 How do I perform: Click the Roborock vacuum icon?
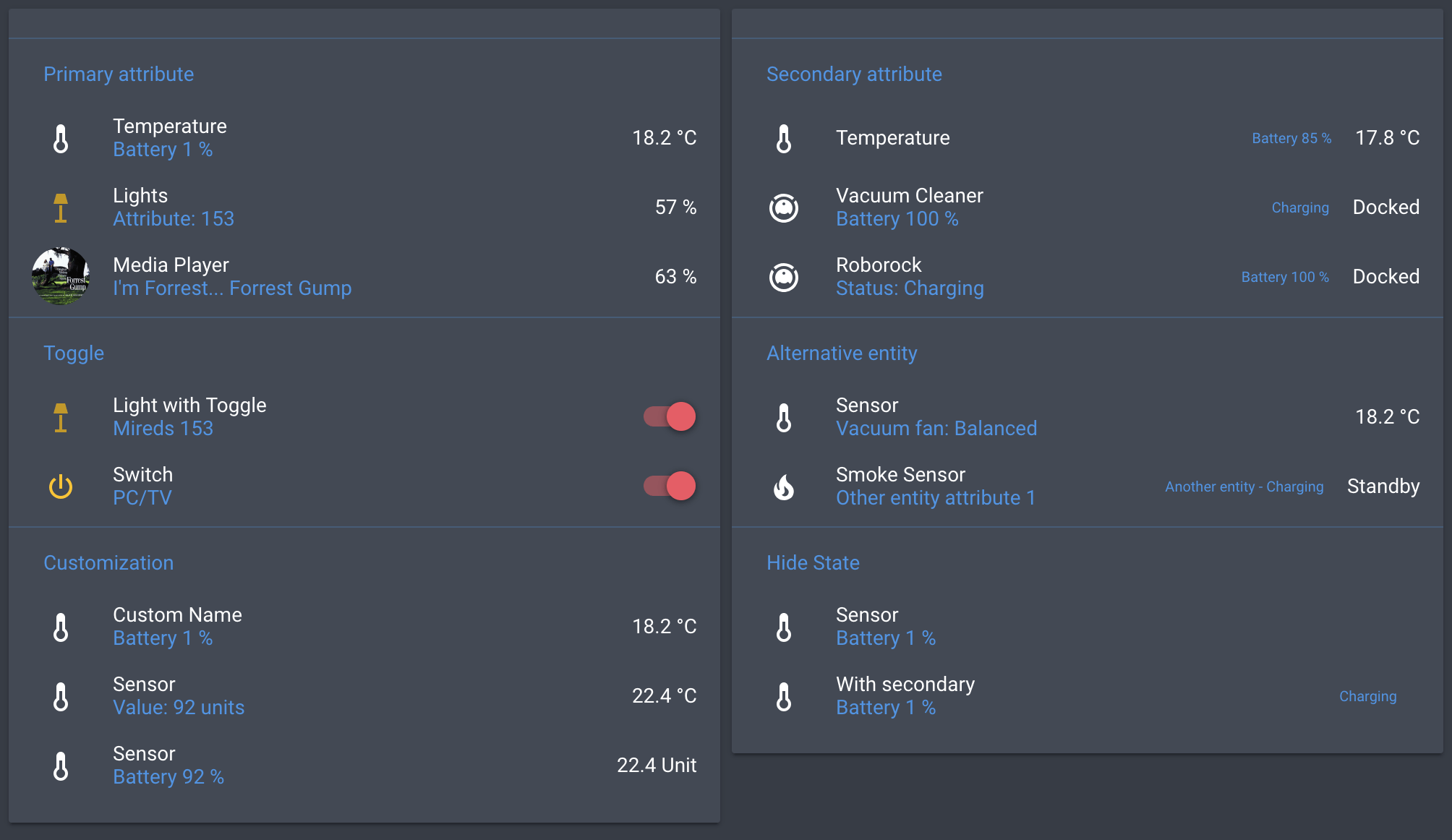click(785, 276)
